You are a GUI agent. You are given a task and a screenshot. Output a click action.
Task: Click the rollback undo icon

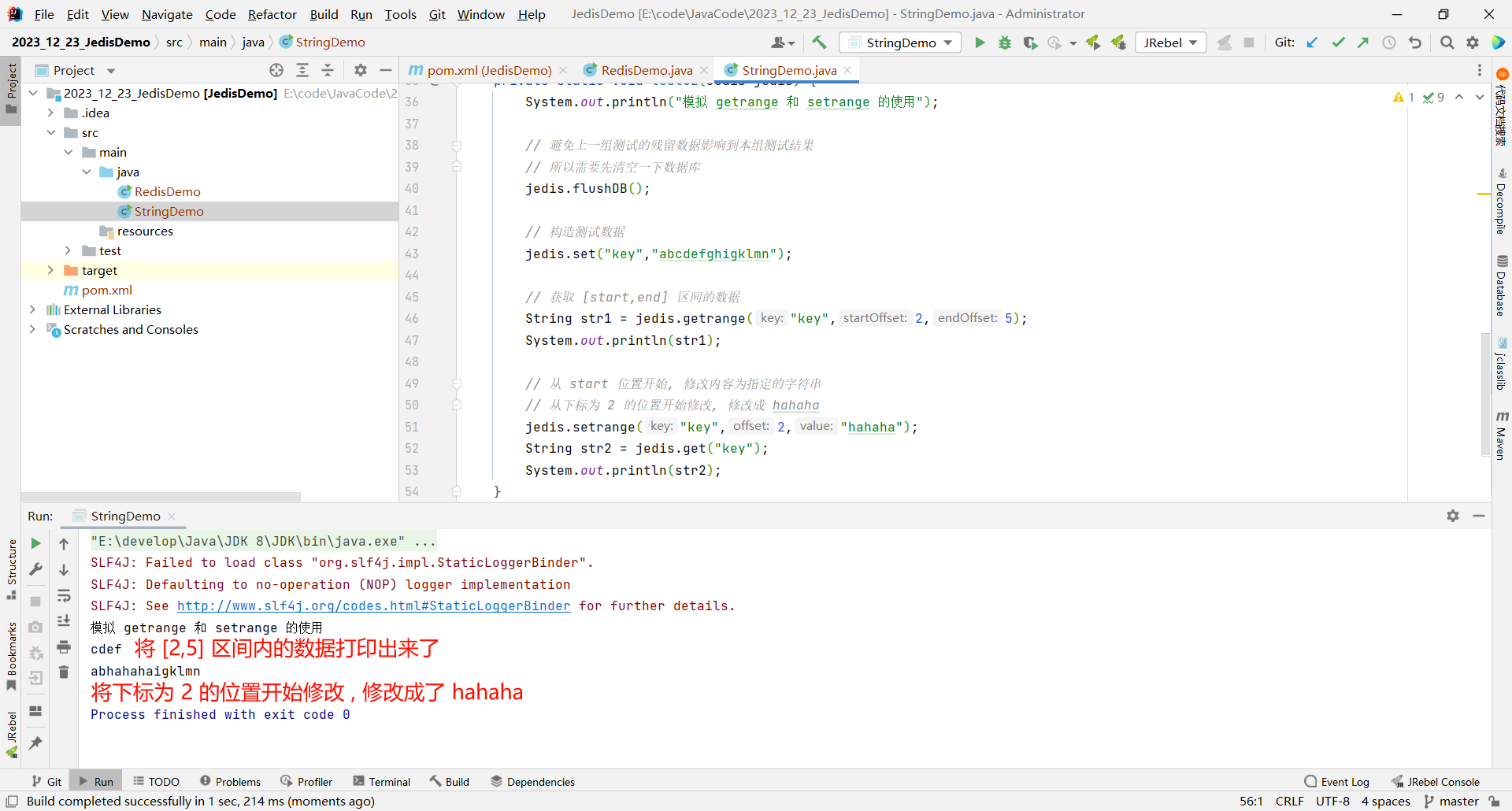pos(1415,43)
